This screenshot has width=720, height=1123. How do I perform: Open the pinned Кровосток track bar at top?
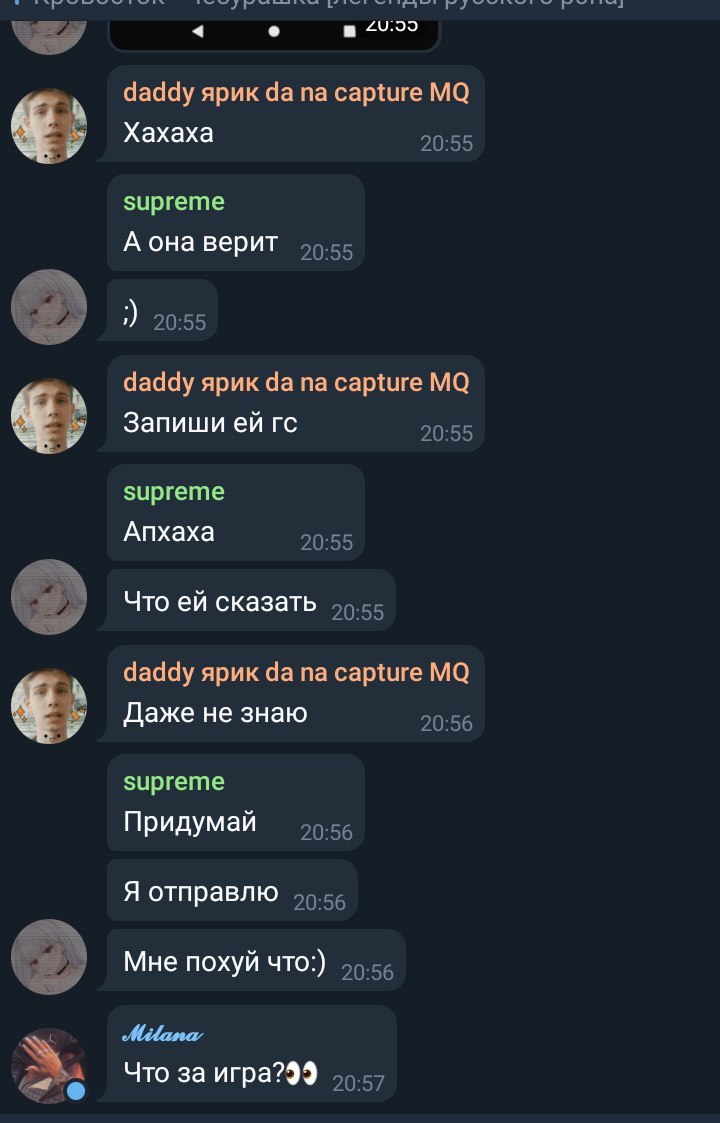pos(360,6)
